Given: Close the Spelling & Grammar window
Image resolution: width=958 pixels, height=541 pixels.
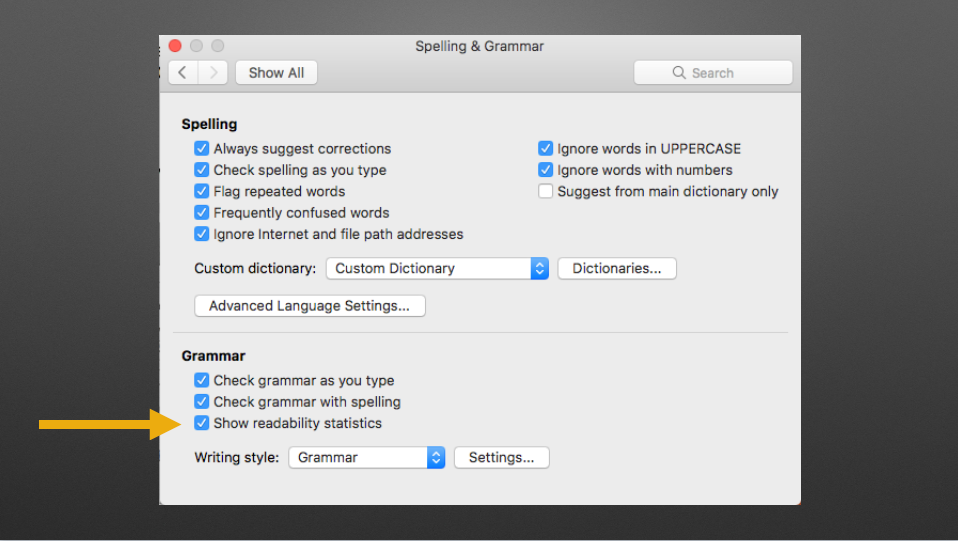Looking at the screenshot, I should click(x=175, y=46).
